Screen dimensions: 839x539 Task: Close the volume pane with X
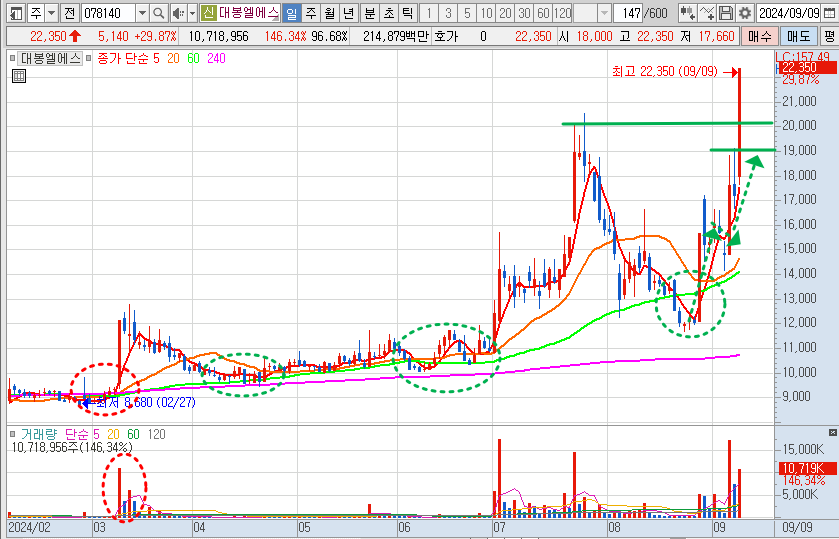pyautogui.click(x=833, y=432)
